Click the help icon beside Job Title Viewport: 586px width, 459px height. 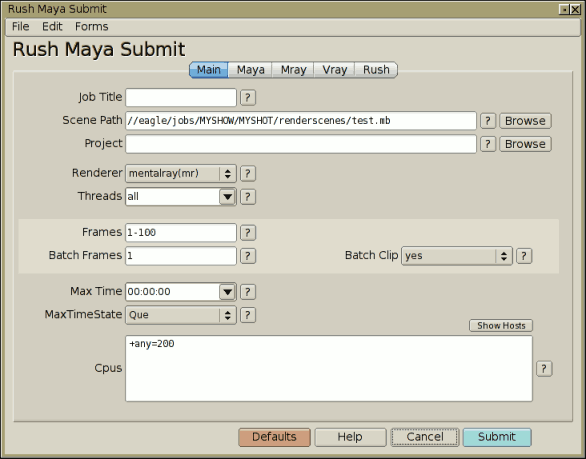click(x=247, y=98)
